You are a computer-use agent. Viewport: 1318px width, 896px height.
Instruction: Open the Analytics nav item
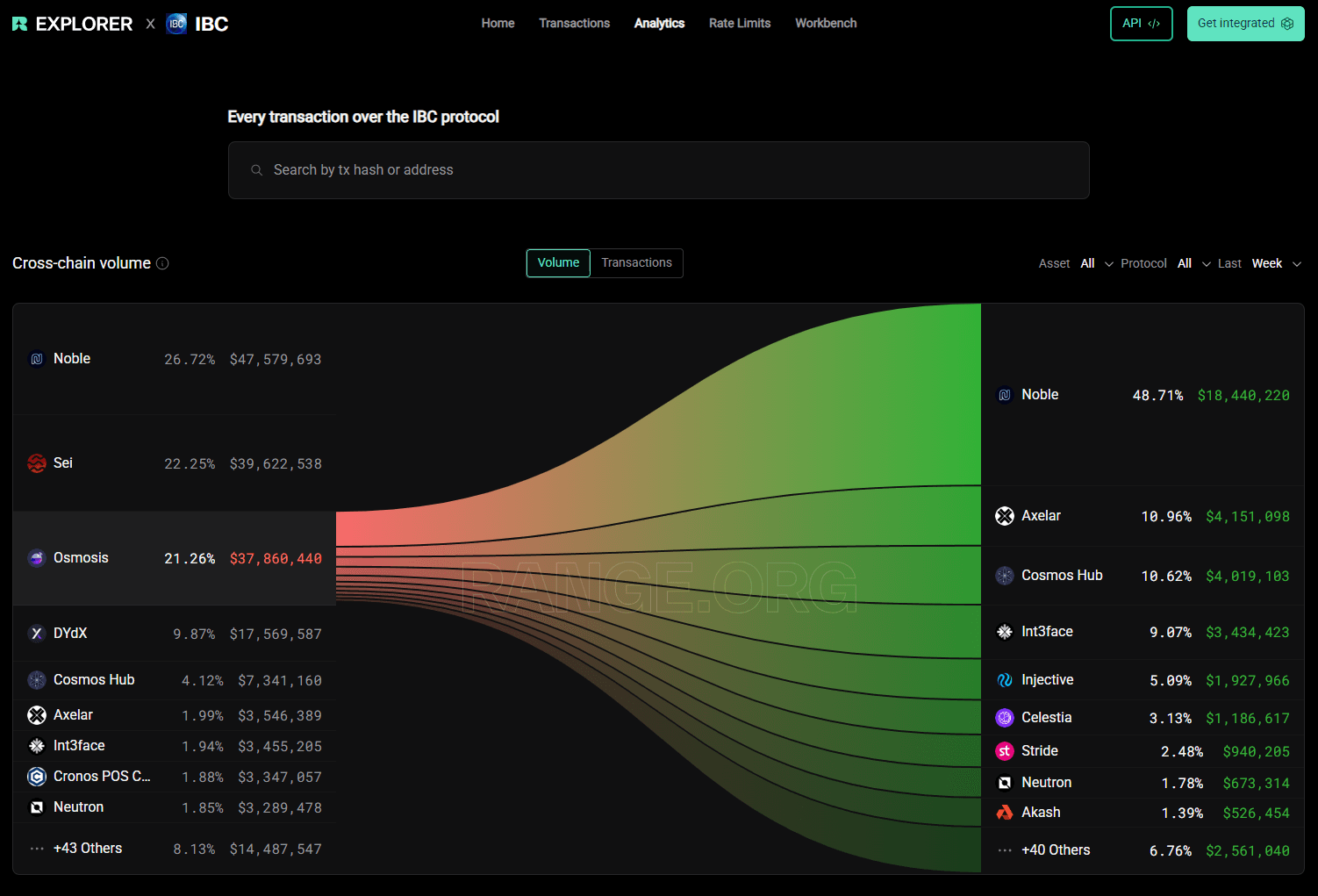click(x=659, y=23)
